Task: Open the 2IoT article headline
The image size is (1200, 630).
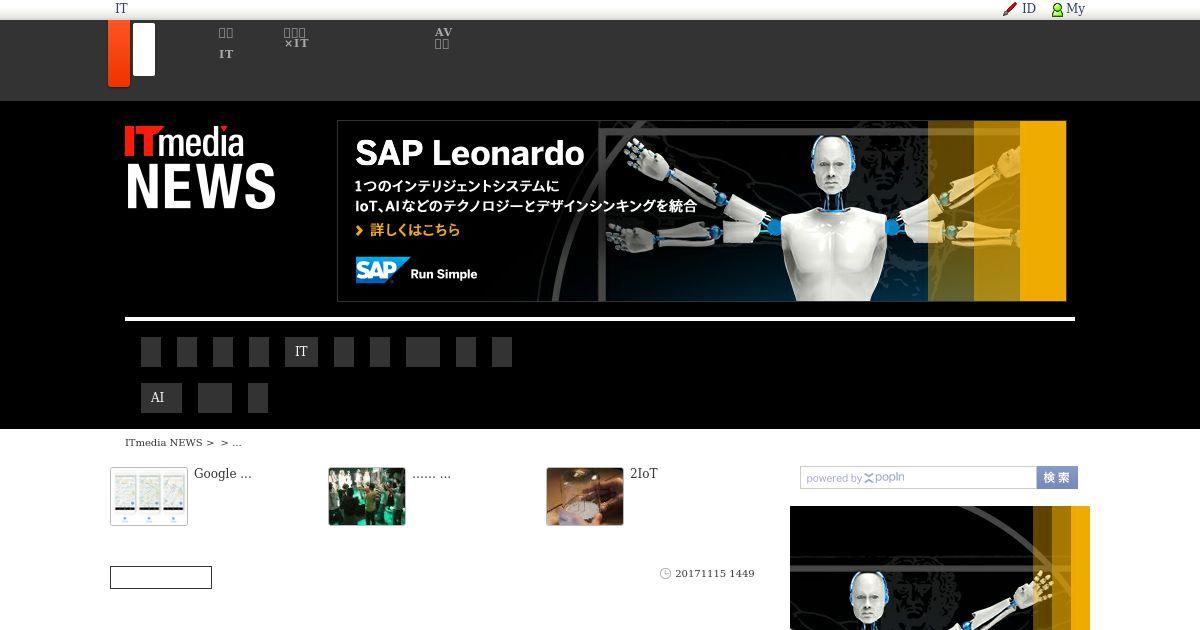Action: (x=644, y=474)
